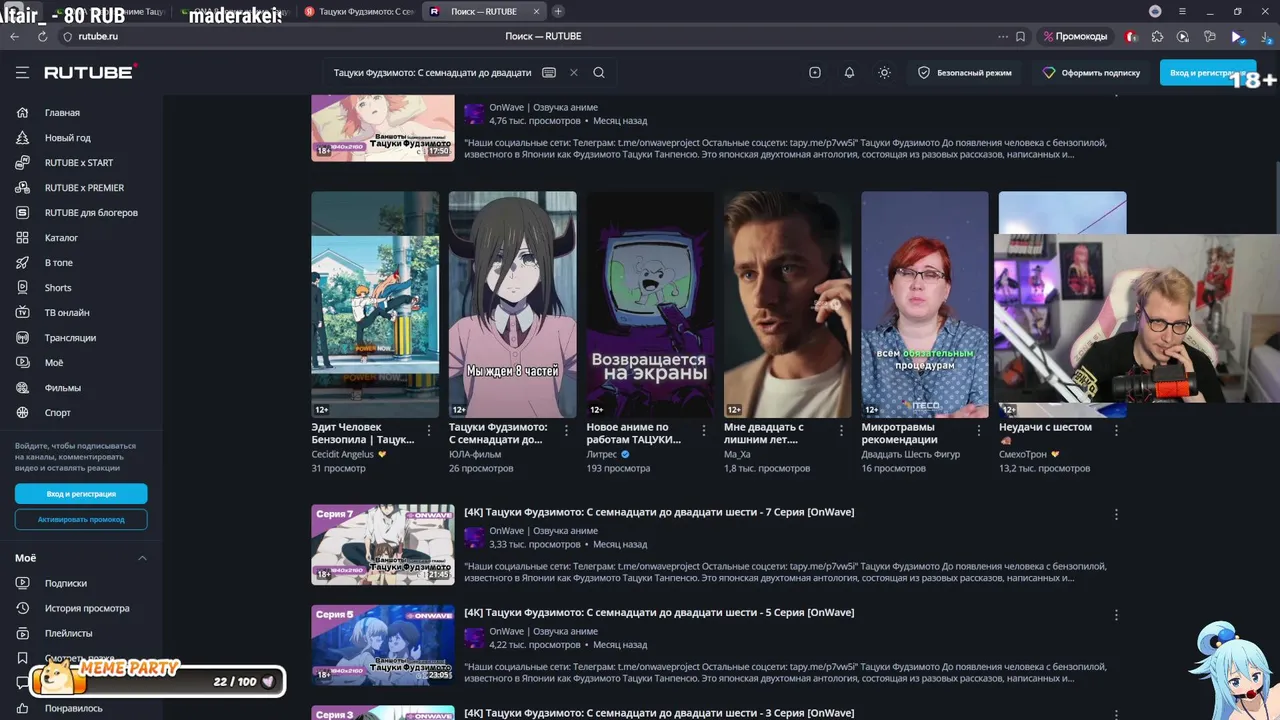Viewport: 1280px width, 720px height.
Task: Open options for ЮЛА-фильм short
Action: (567, 430)
